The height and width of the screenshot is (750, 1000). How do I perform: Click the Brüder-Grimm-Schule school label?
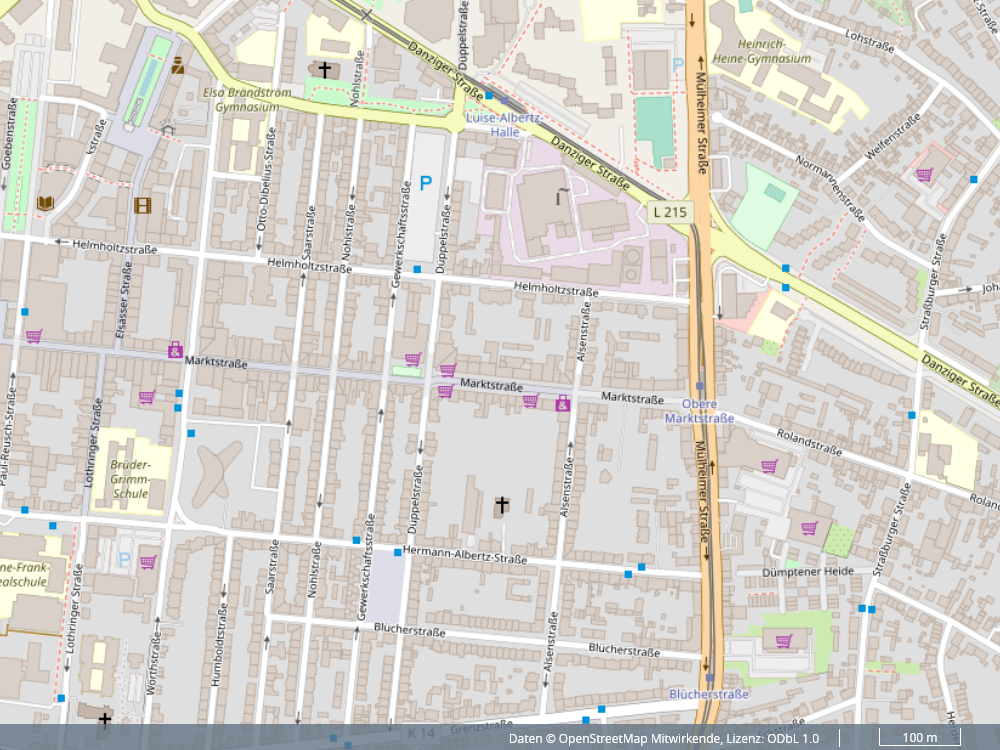[x=131, y=479]
